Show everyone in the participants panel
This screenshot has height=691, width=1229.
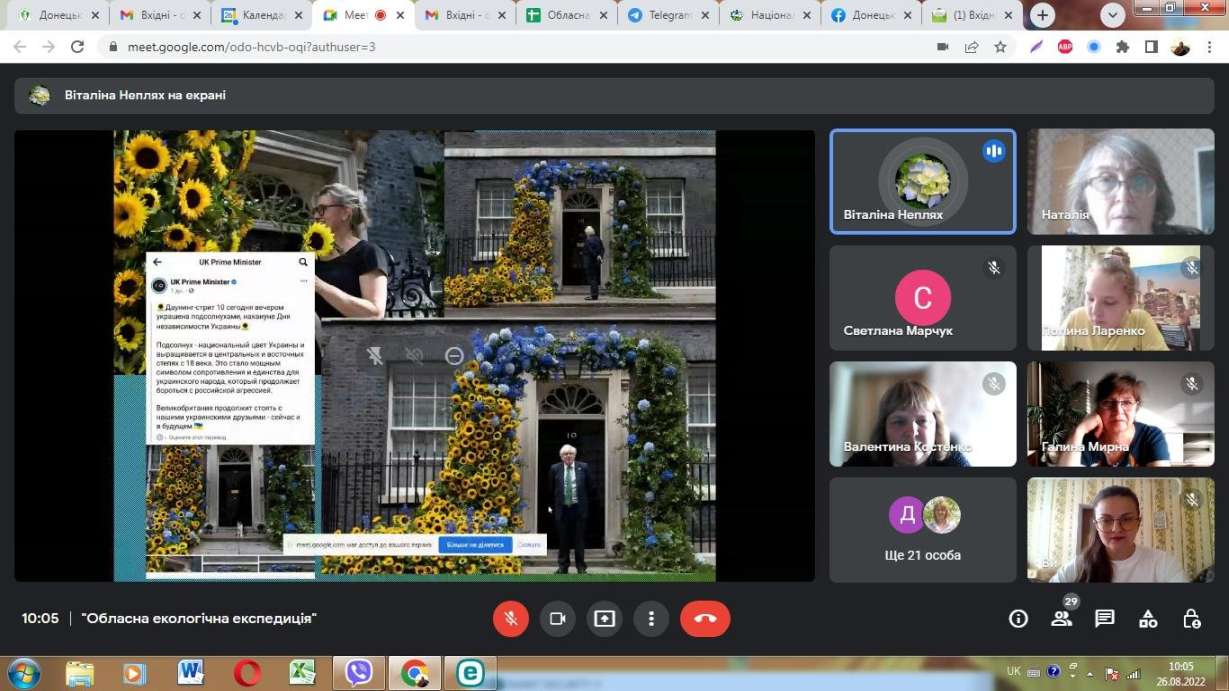click(1061, 619)
